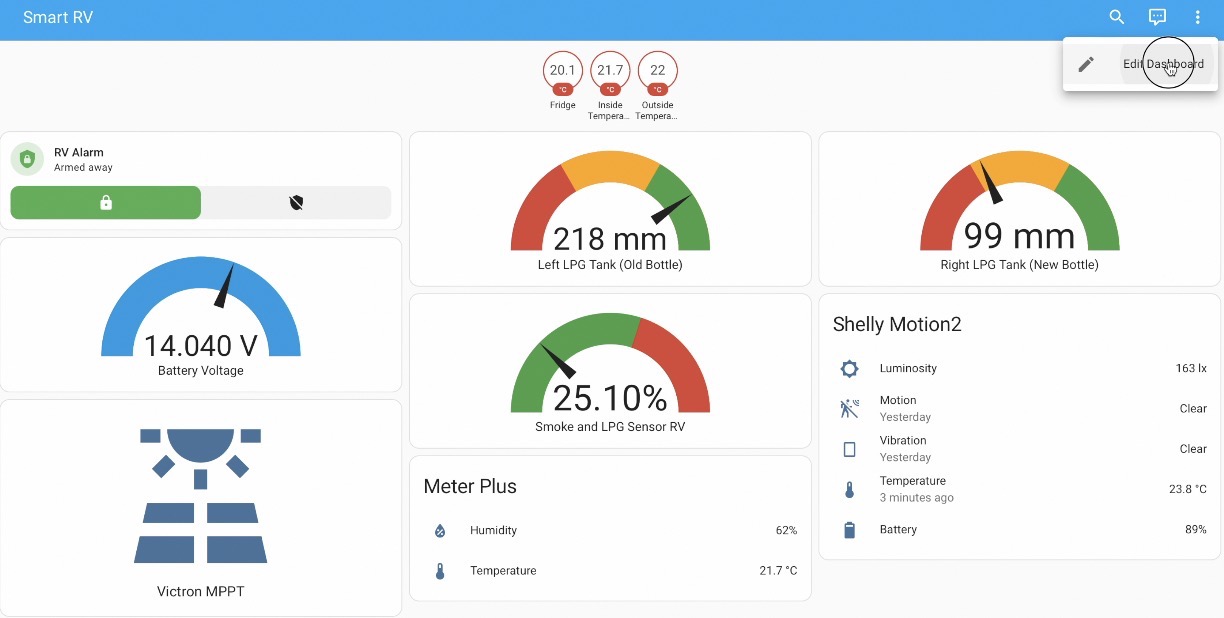The width and height of the screenshot is (1224, 618).
Task: Disarm the RV Alarm with shield-off button
Action: pyautogui.click(x=296, y=202)
